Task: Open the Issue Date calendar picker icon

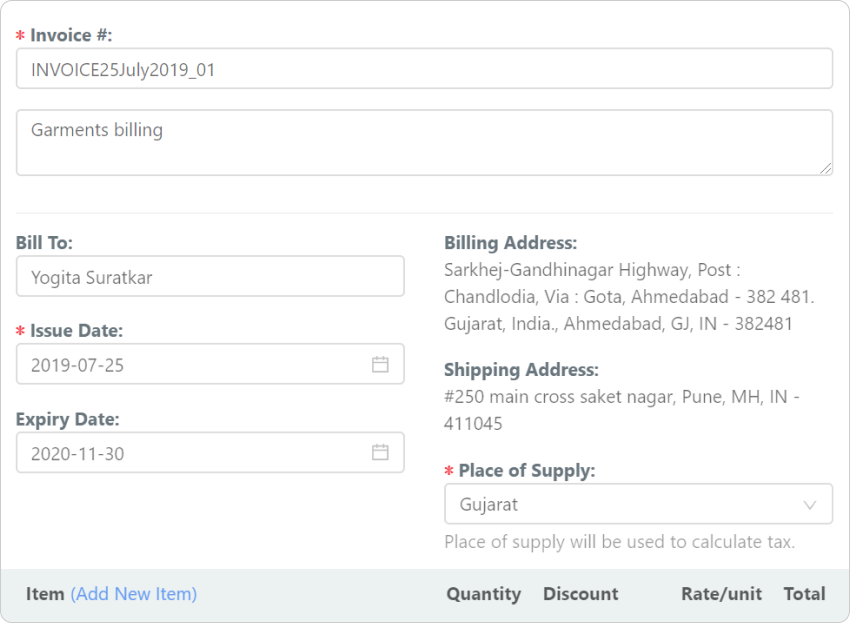Action: click(x=380, y=365)
